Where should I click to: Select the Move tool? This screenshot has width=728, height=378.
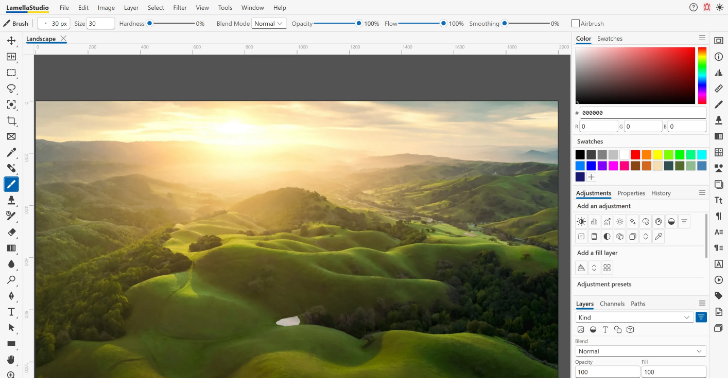click(11, 40)
